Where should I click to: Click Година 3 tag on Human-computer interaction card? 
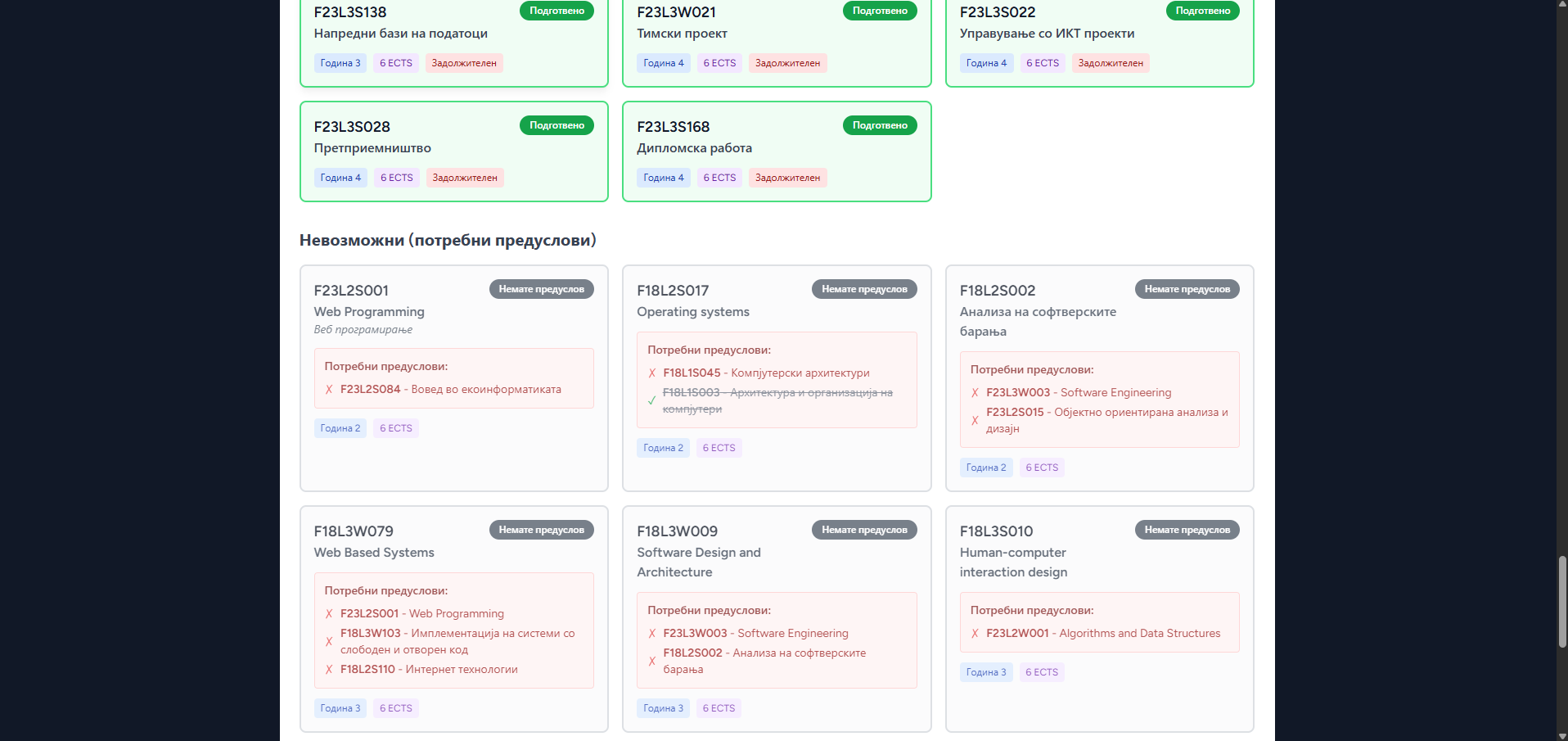[x=986, y=672]
